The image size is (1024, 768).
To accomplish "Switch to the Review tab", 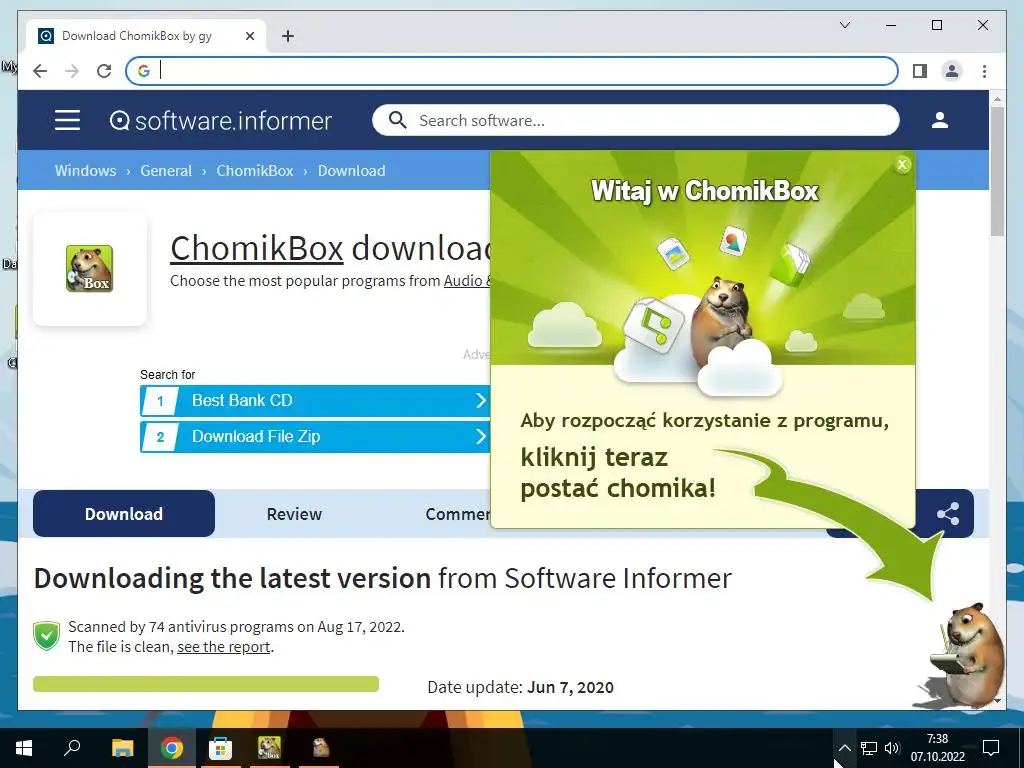I will 294,514.
